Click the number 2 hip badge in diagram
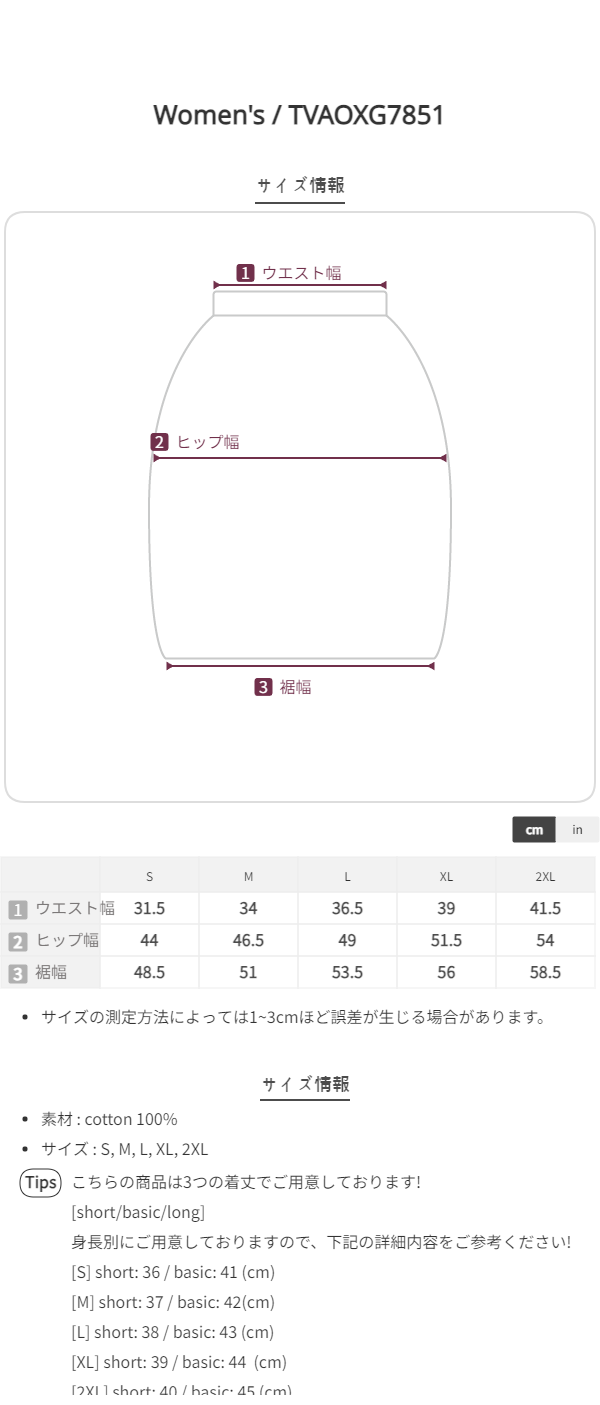 pos(160,442)
